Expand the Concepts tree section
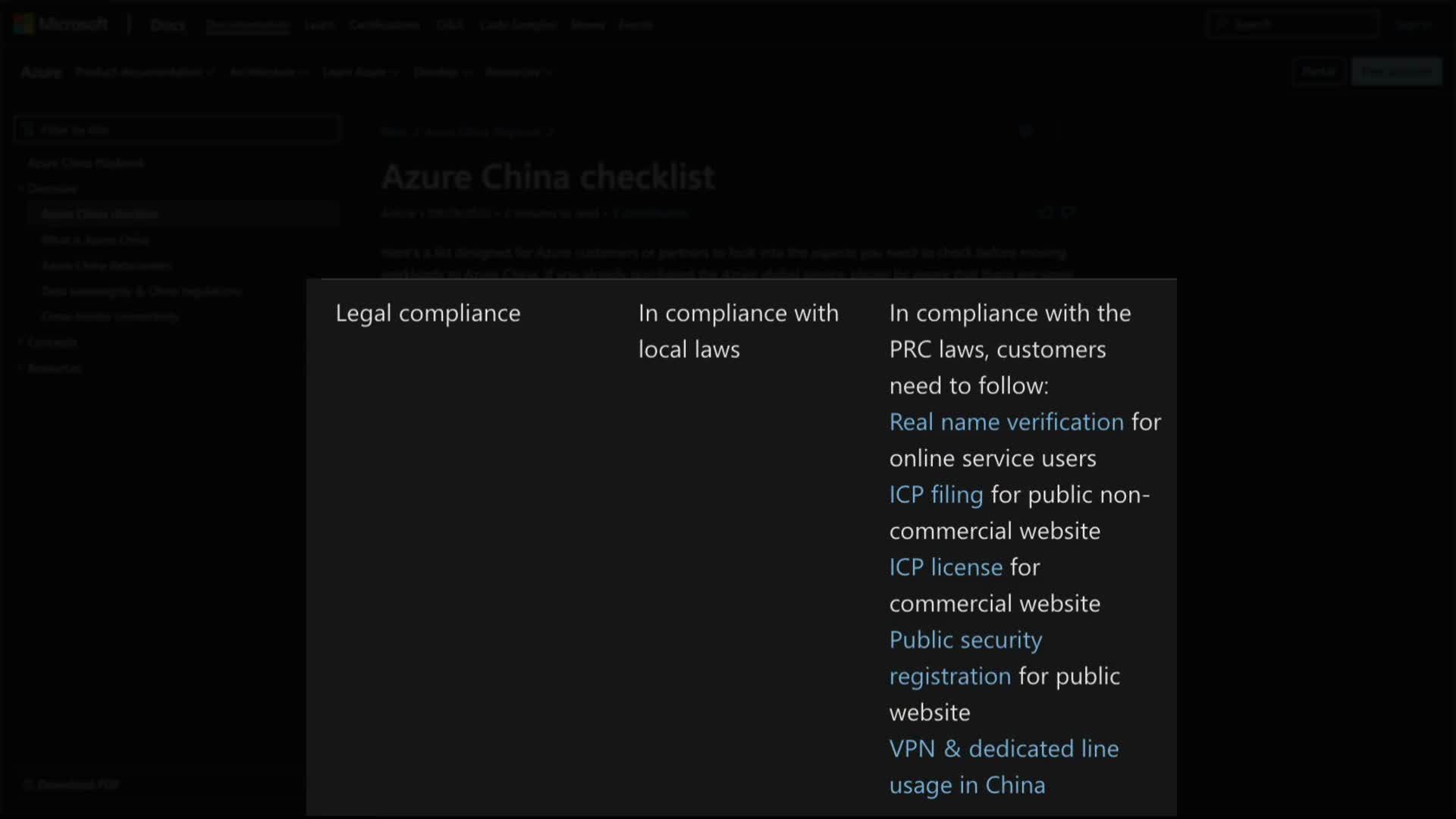The image size is (1456, 819). click(52, 342)
